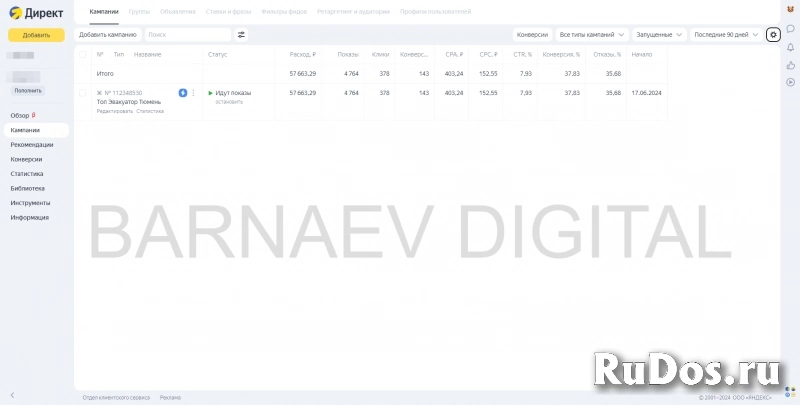Click in the Поиск search field

click(188, 35)
